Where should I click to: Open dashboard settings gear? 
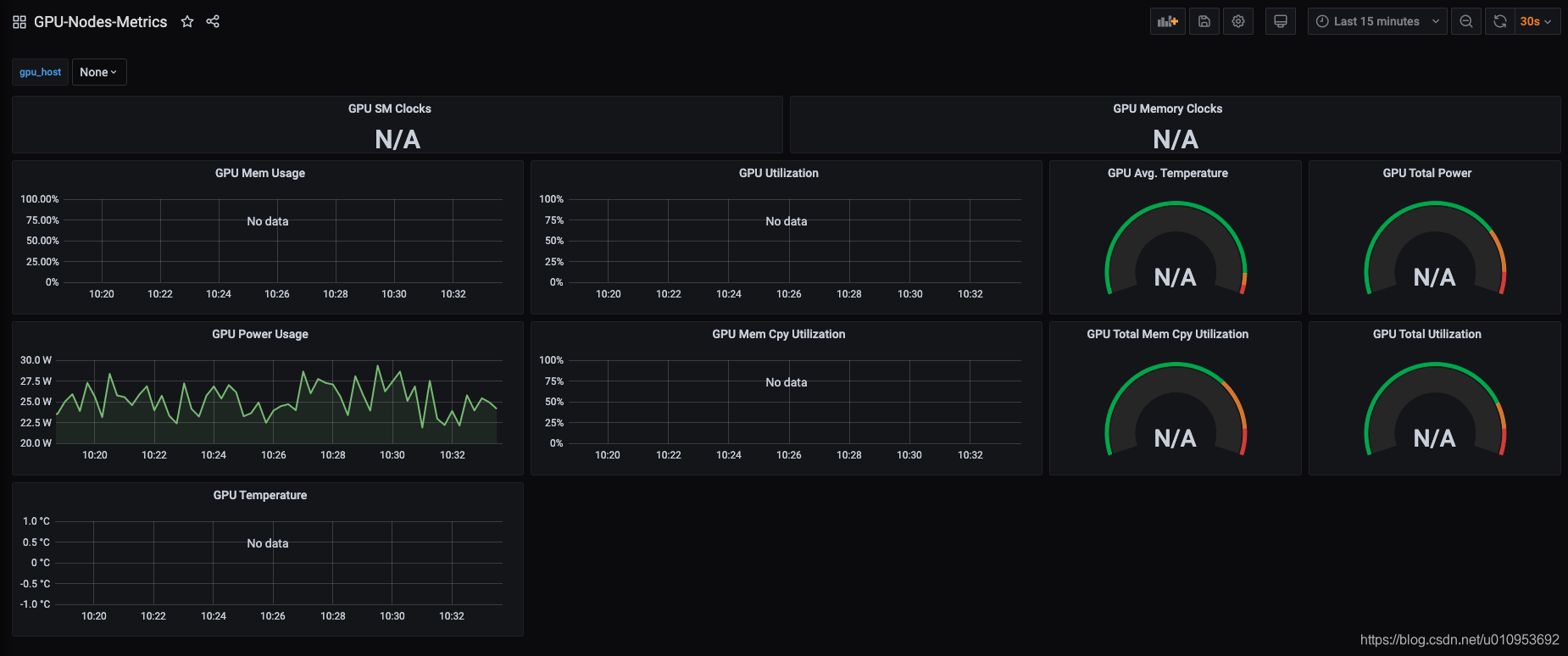pos(1238,21)
